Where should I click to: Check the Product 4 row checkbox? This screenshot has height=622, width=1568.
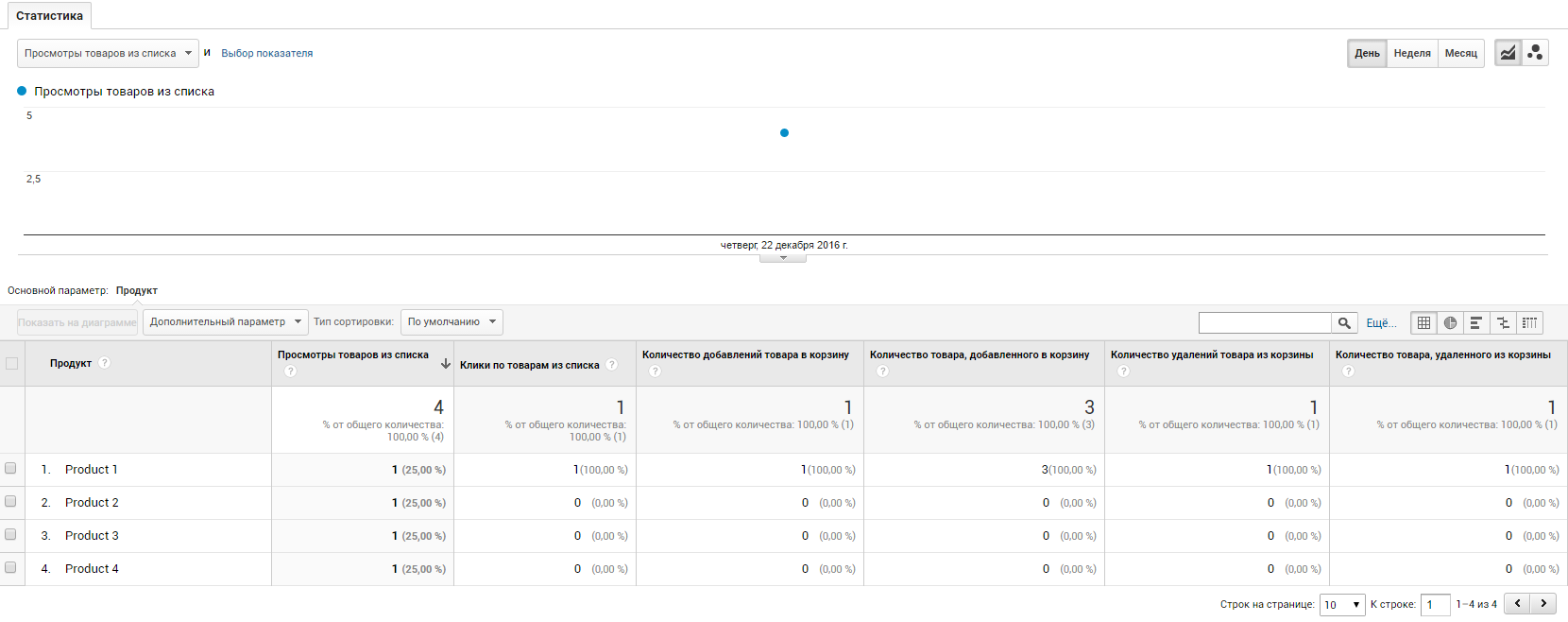[x=10, y=567]
